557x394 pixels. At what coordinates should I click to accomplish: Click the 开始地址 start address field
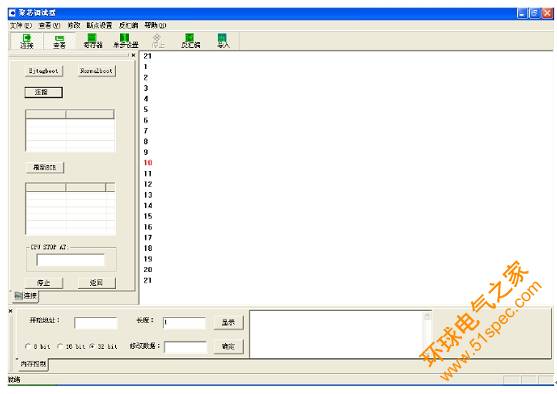[x=96, y=323]
